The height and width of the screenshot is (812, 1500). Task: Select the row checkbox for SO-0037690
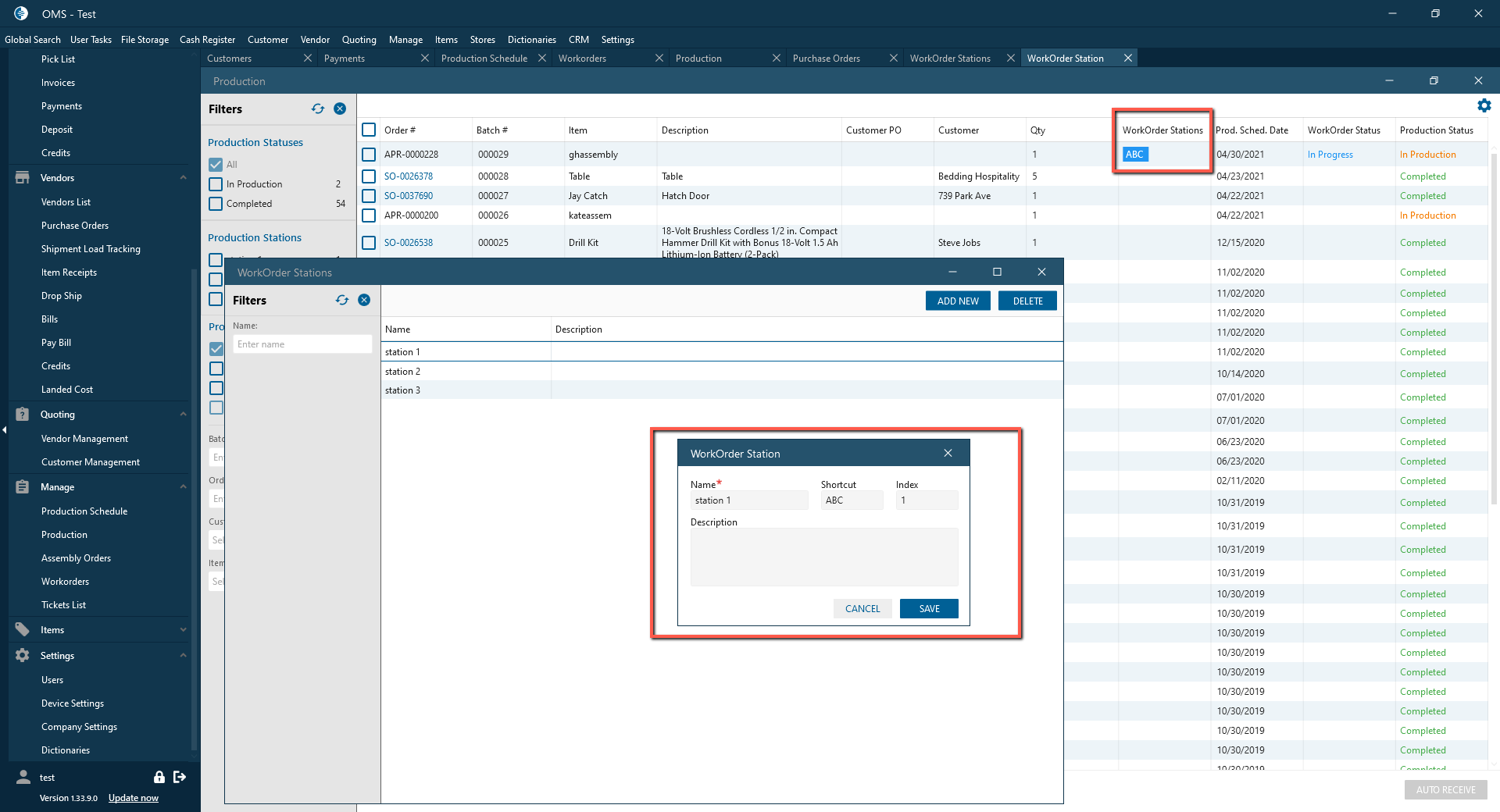[x=369, y=196]
